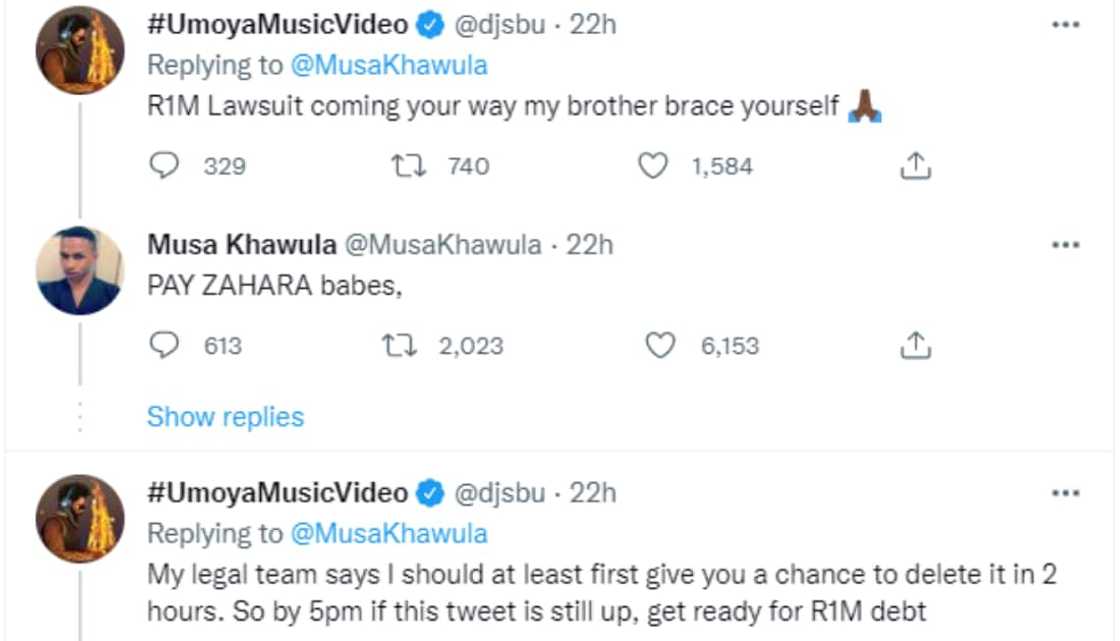This screenshot has width=1120, height=641.
Task: Reply to the R1M Lawsuit tweet
Action: coord(163,166)
